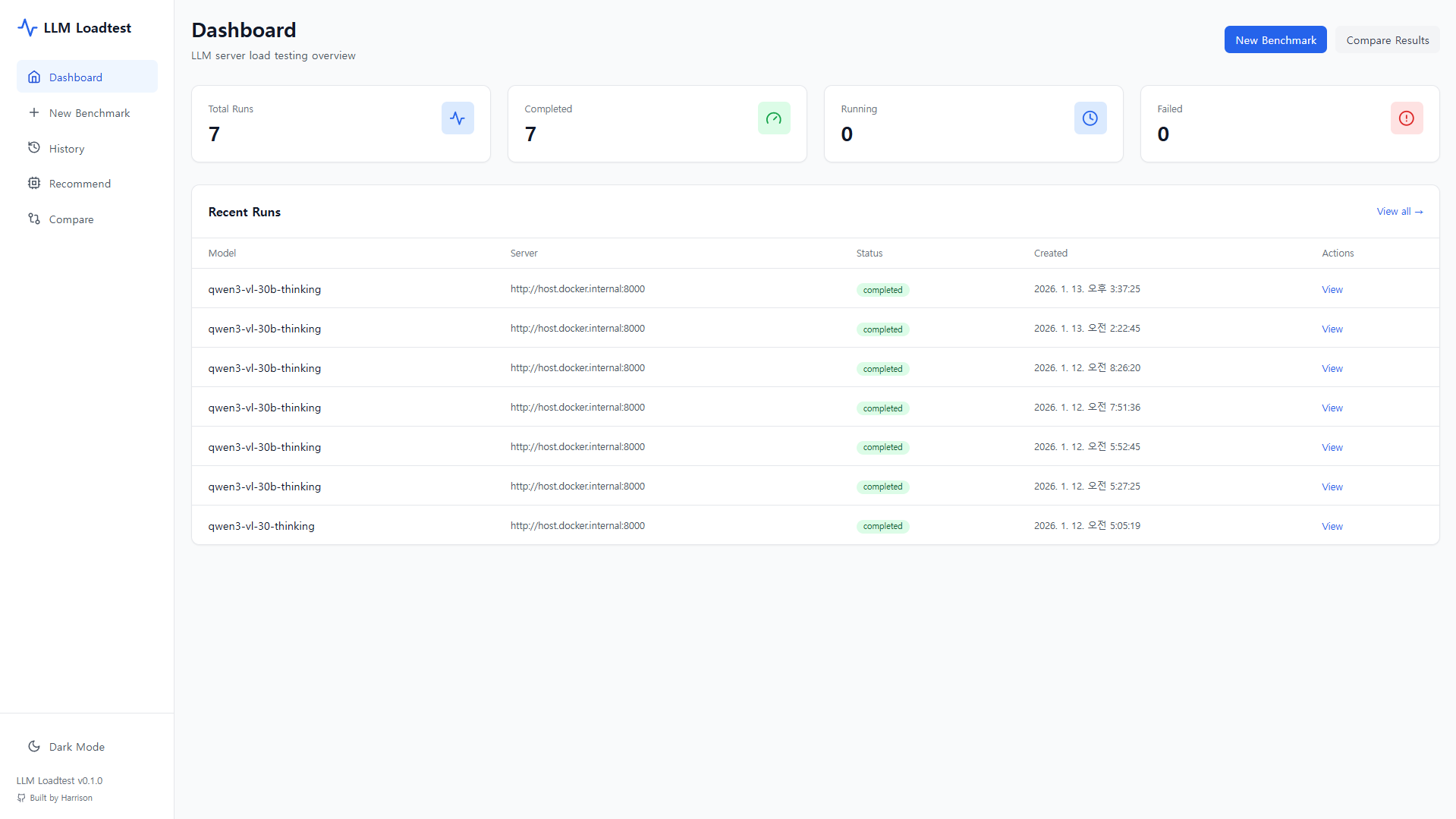This screenshot has height=819, width=1456.
Task: Navigate to the Compare page
Action: [x=71, y=219]
